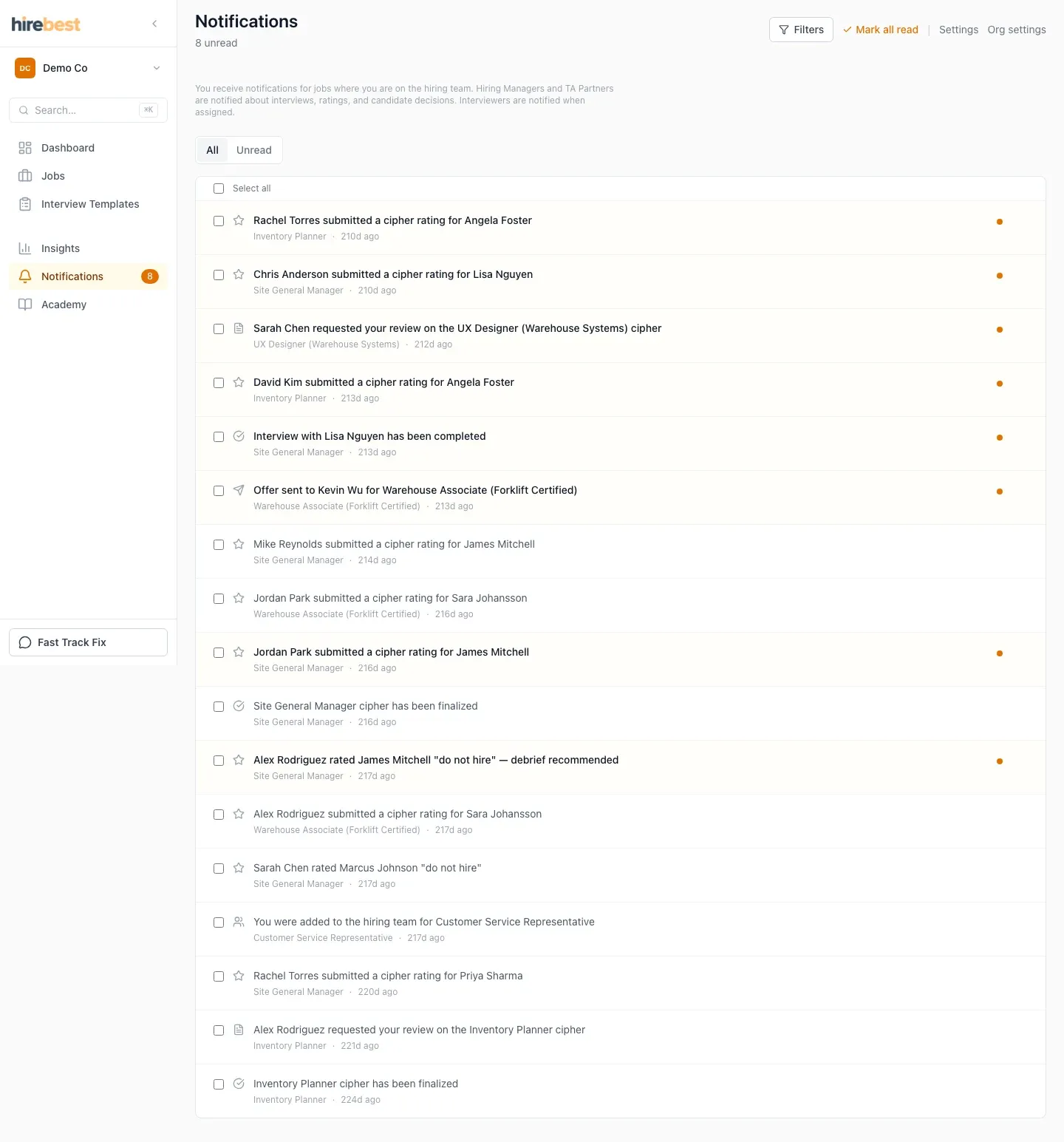Viewport: 1064px width, 1142px height.
Task: Open Rachel Torres rating for Priya Sharma
Action: click(x=621, y=983)
